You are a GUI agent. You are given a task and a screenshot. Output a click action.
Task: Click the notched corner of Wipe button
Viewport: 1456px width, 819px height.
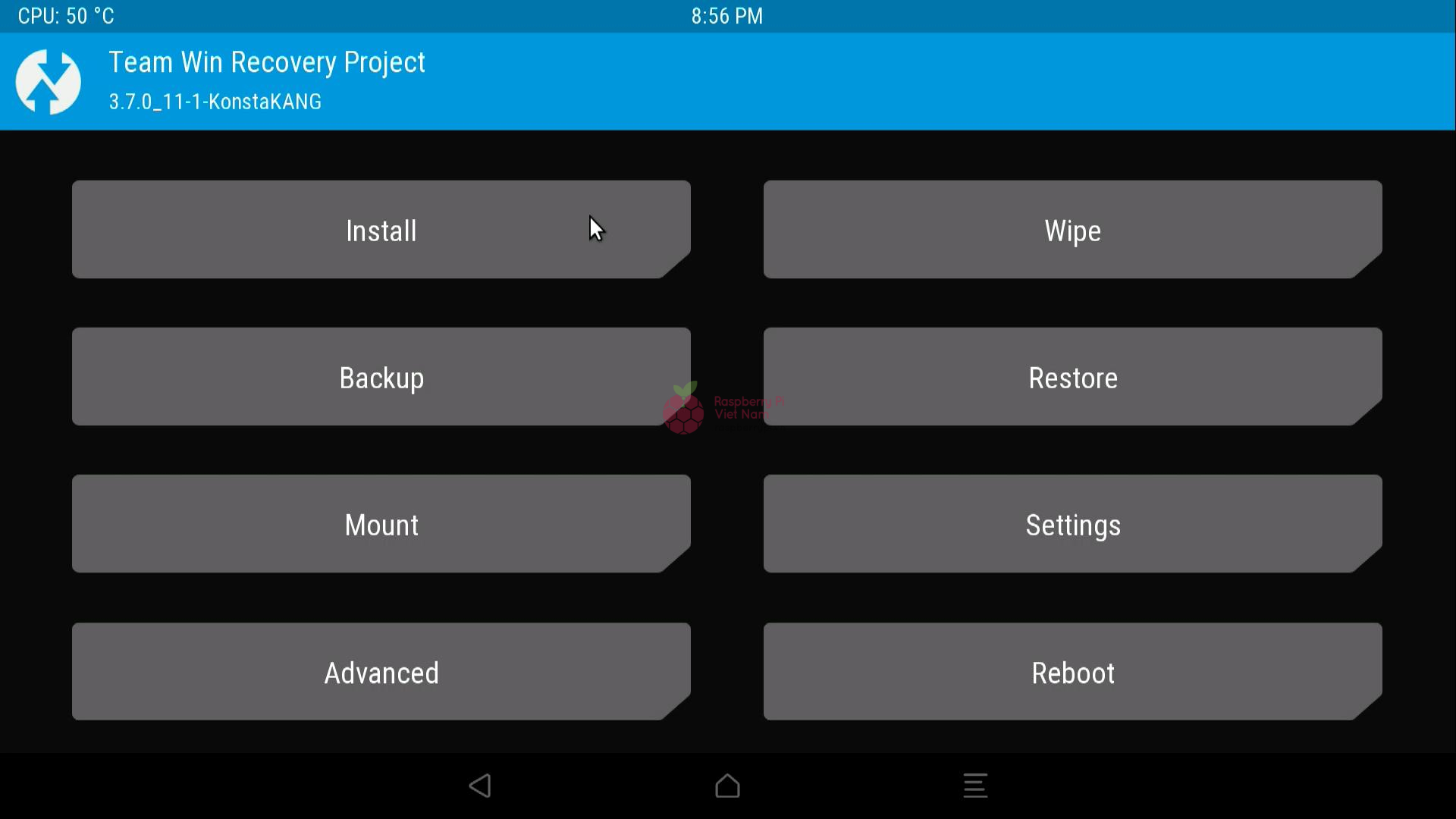(1367, 265)
